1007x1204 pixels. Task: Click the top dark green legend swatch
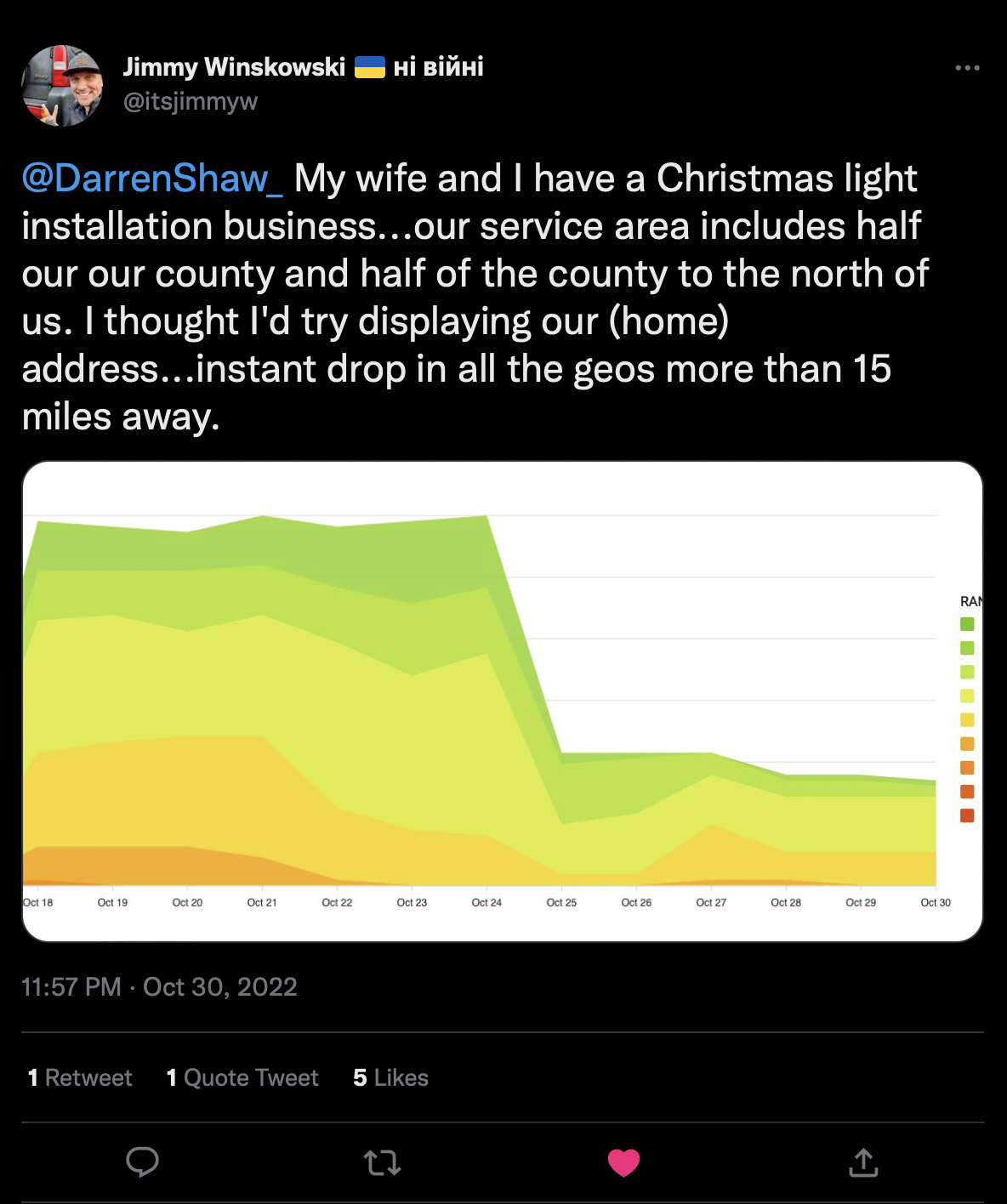[967, 624]
